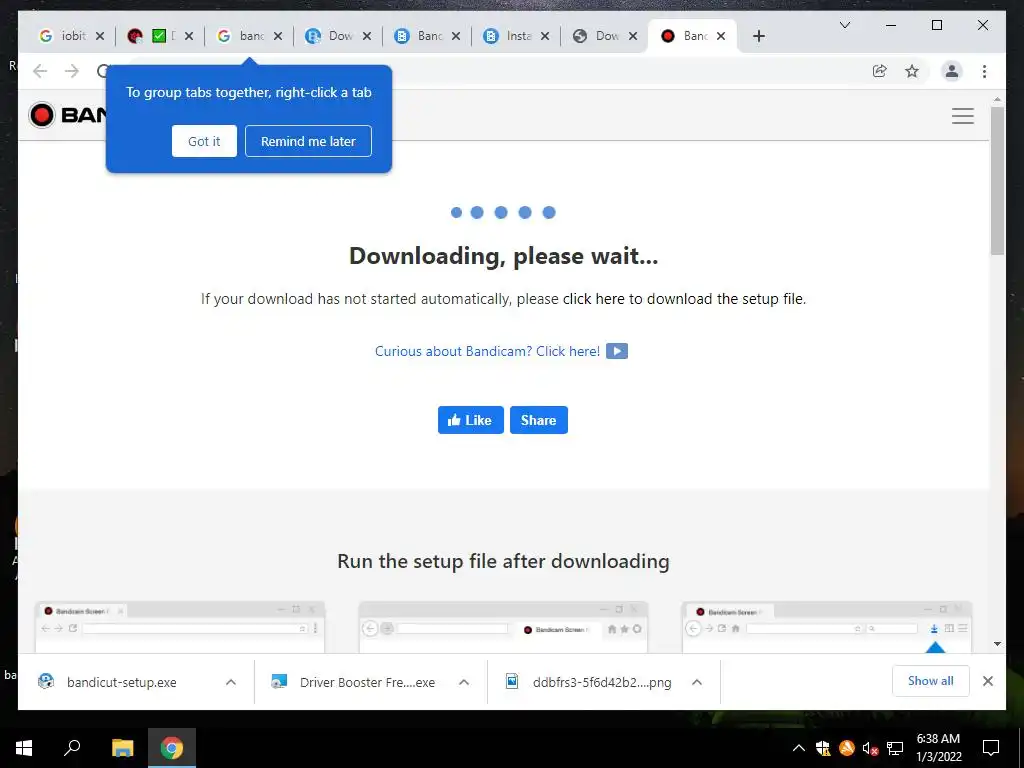This screenshot has height=768, width=1024.
Task: Click the scrollbar down arrow
Action: (x=997, y=644)
